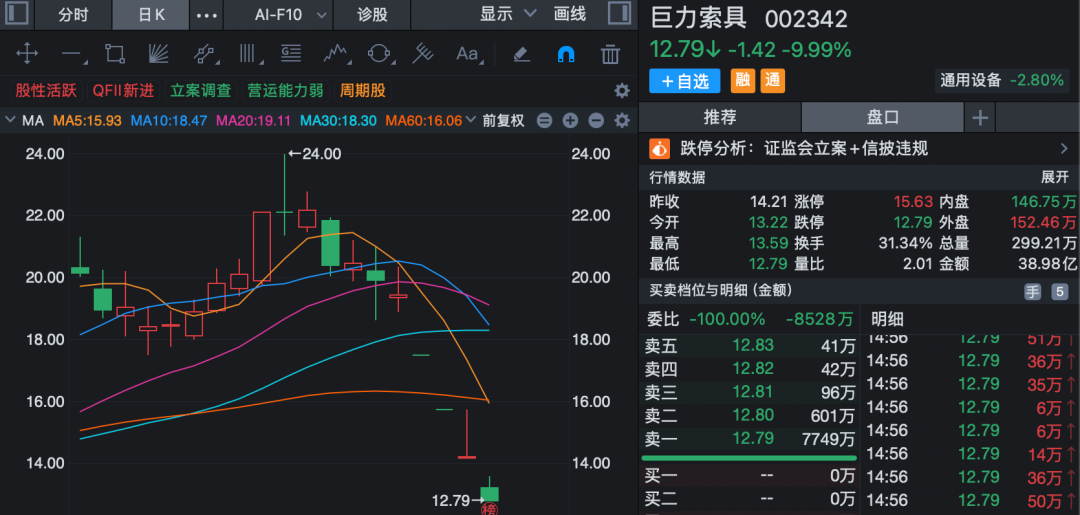This screenshot has height=515, width=1080.
Task: Click the 股性活跃 tag
Action: pos(46,91)
